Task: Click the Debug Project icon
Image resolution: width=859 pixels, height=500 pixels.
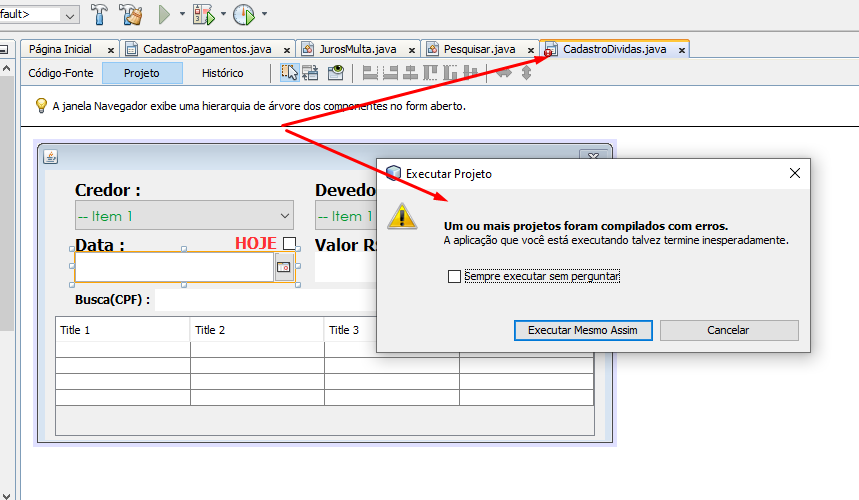Action: pyautogui.click(x=203, y=15)
